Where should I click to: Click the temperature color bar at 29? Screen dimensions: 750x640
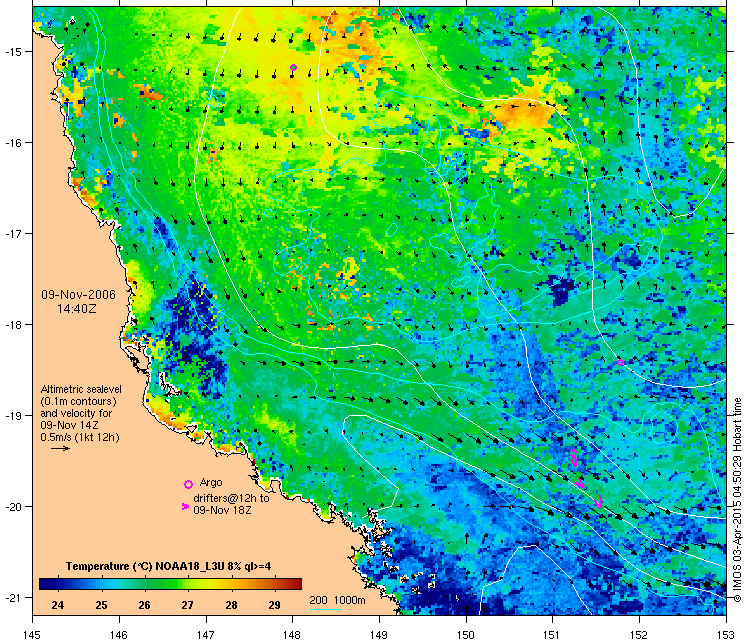[x=275, y=584]
